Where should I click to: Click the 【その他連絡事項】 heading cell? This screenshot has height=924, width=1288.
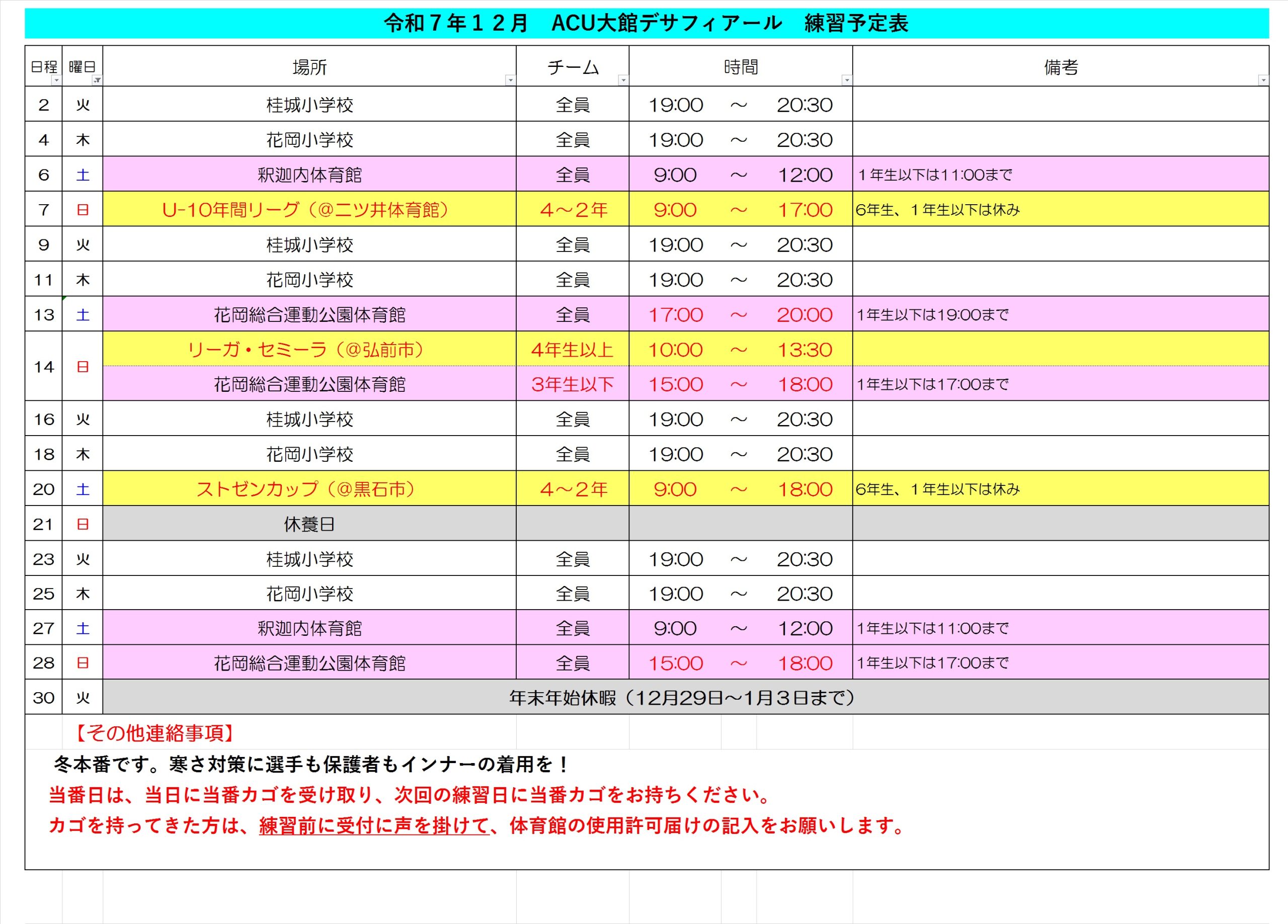[x=154, y=733]
